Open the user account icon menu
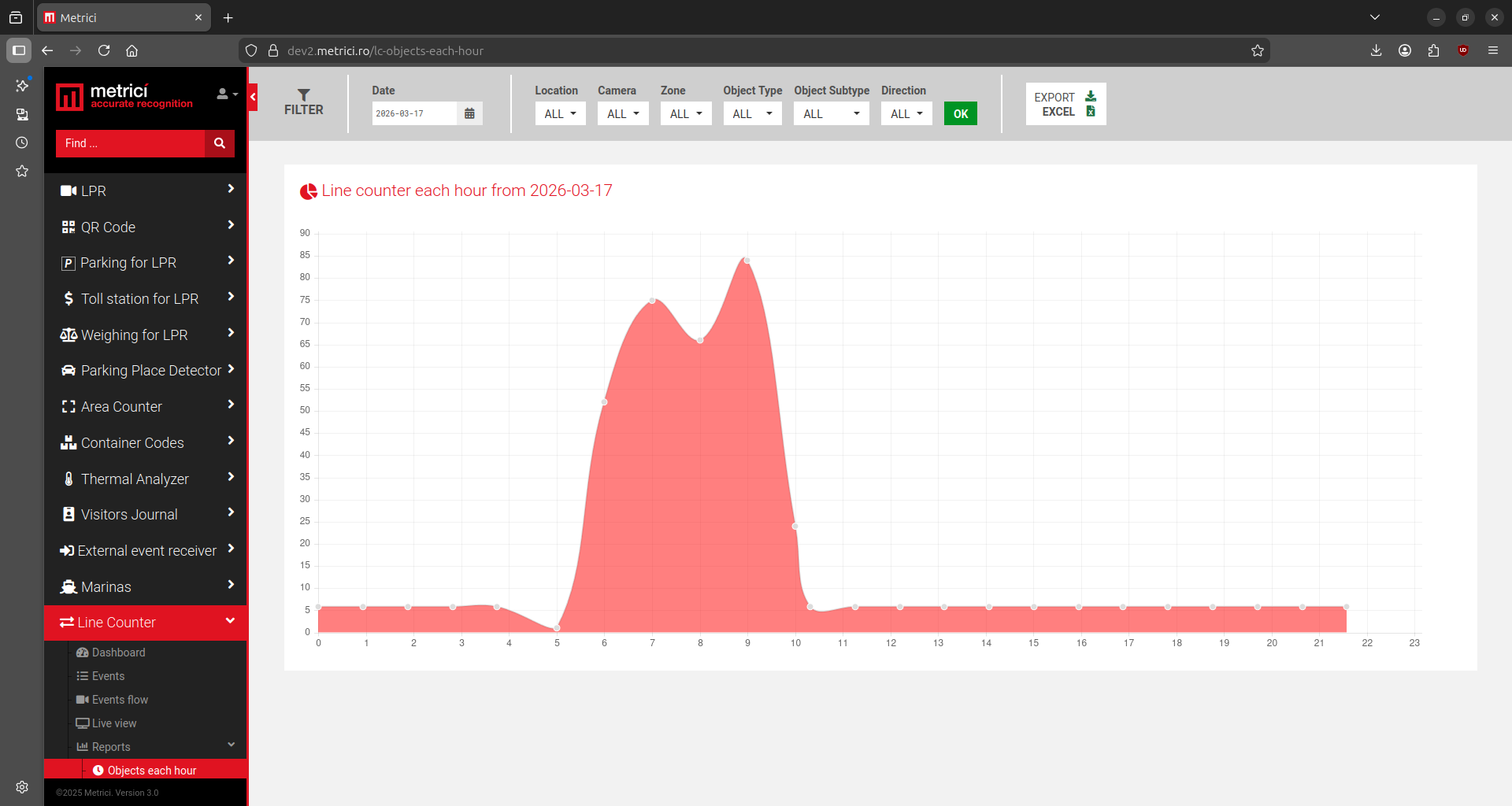The image size is (1512, 806). (x=227, y=94)
